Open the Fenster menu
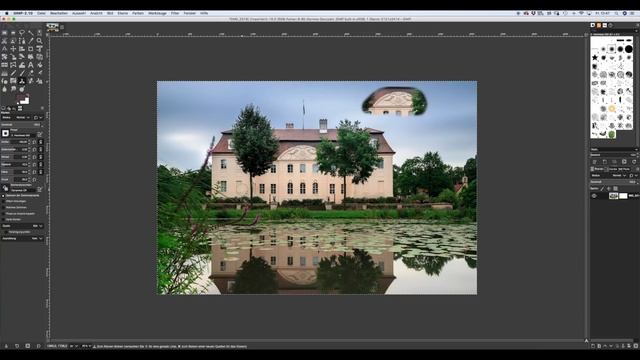 coord(189,13)
